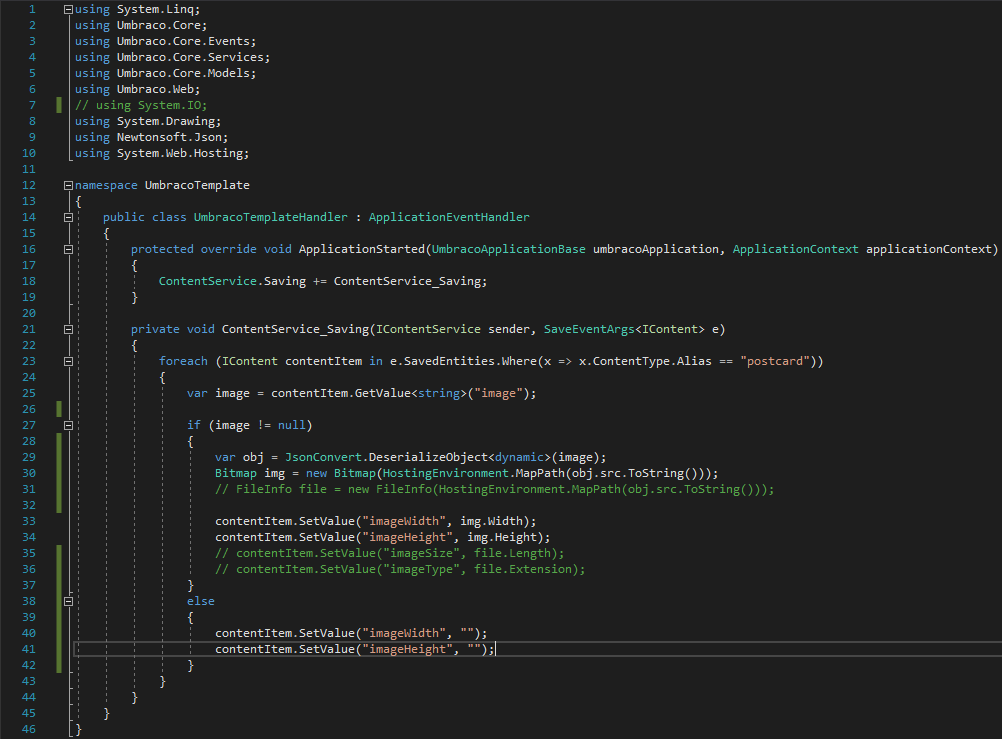Click 'DeserializeObject<dynamic>' on line 29
The height and width of the screenshot is (739, 1002).
point(459,457)
